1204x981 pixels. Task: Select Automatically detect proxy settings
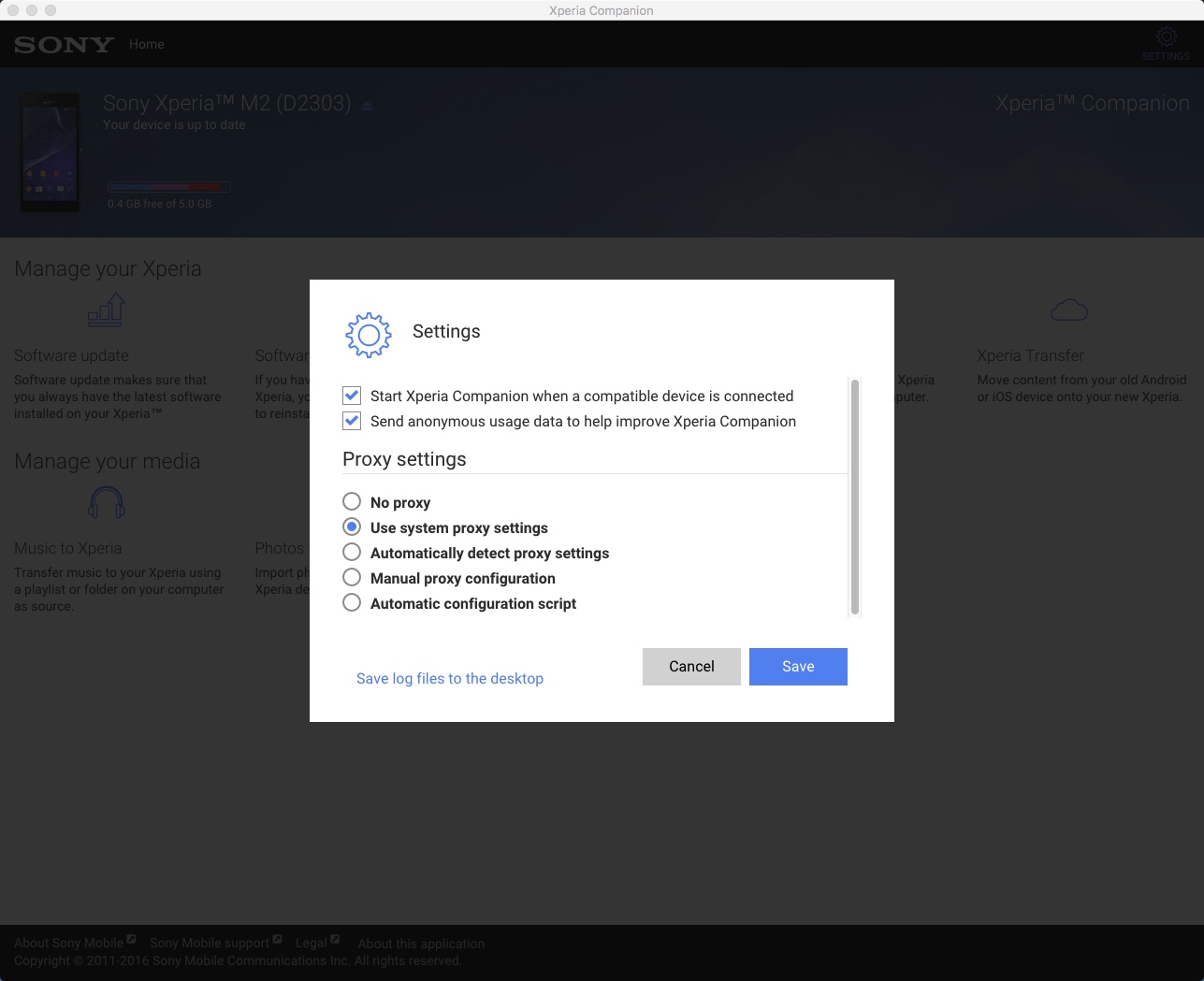point(352,553)
